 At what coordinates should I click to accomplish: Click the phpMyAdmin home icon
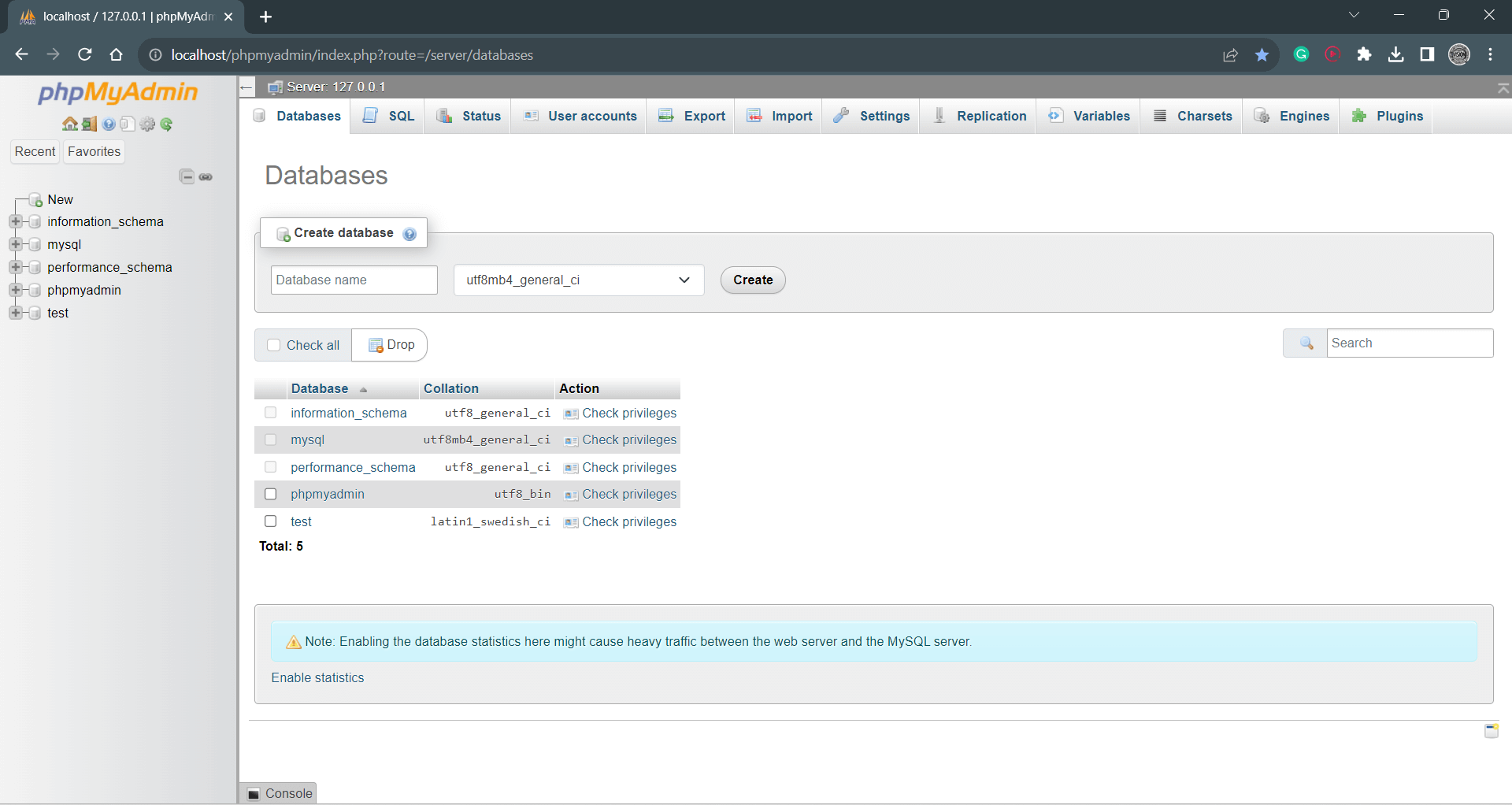tap(71, 124)
